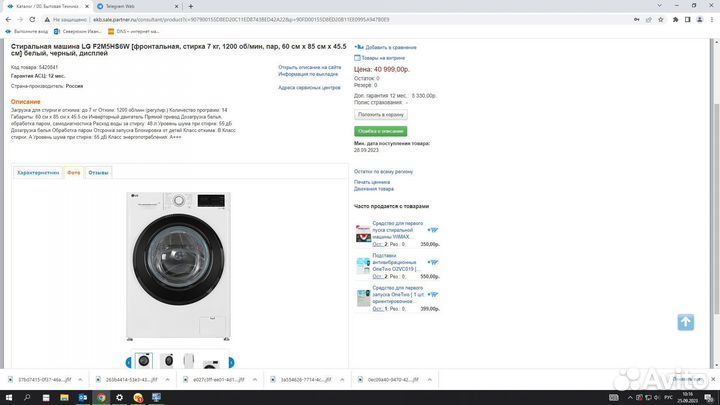The height and width of the screenshot is (405, 720).
Task: Open Остатки по всему региону link
Action: 383,171
